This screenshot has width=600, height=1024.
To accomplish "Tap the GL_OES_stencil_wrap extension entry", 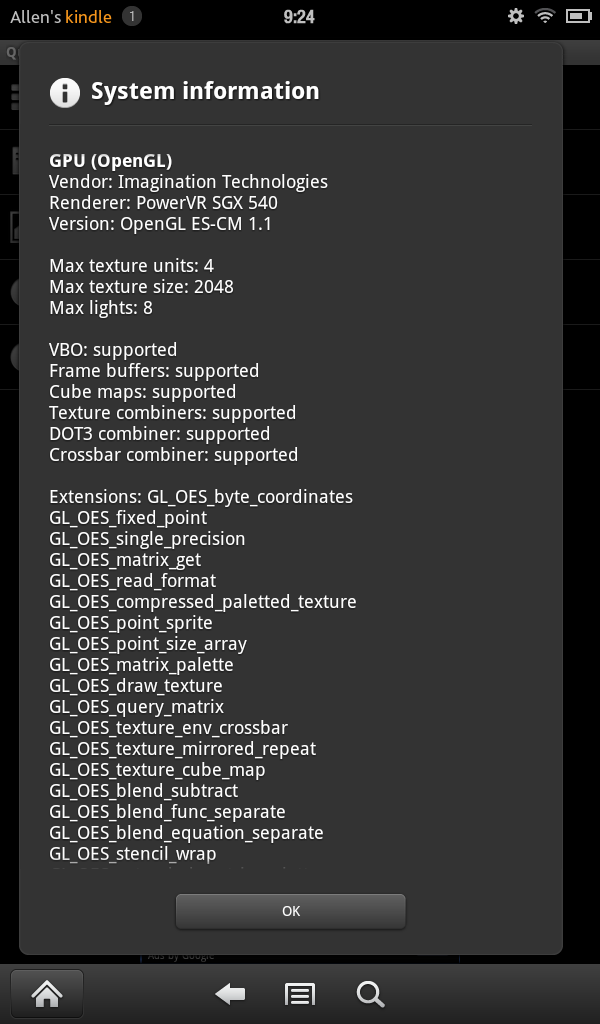I will pos(133,854).
